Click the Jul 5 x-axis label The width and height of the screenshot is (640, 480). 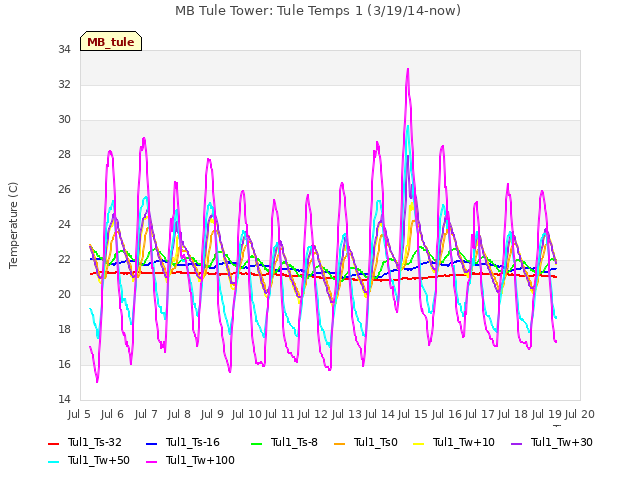click(x=79, y=414)
